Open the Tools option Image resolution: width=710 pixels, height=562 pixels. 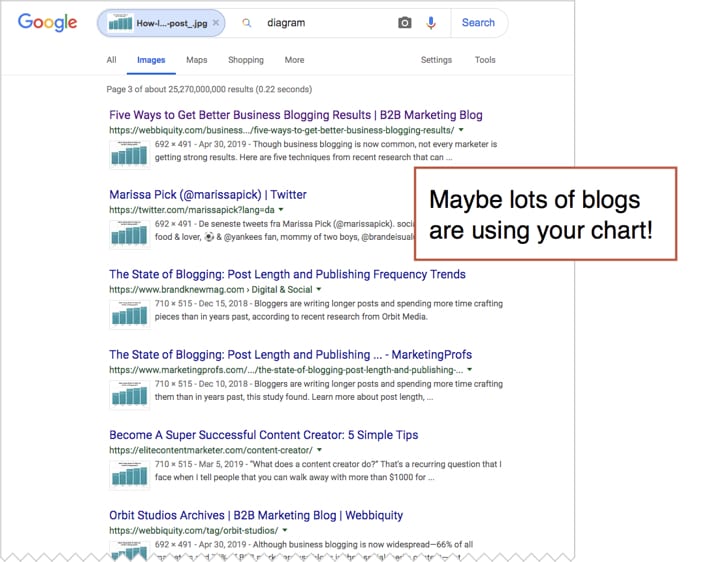pyautogui.click(x=485, y=60)
